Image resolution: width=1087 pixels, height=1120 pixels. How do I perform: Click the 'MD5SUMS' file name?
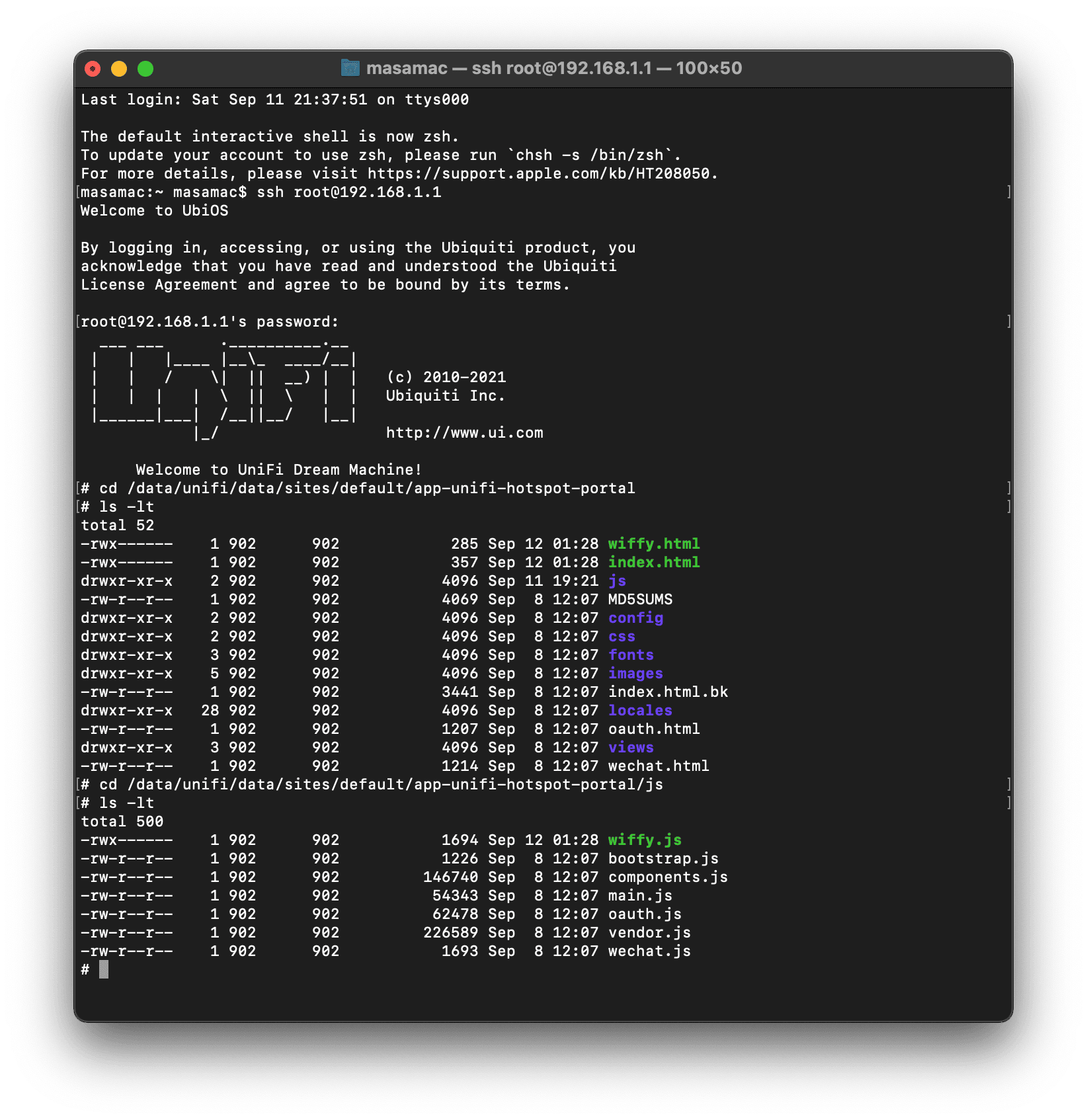pyautogui.click(x=640, y=600)
